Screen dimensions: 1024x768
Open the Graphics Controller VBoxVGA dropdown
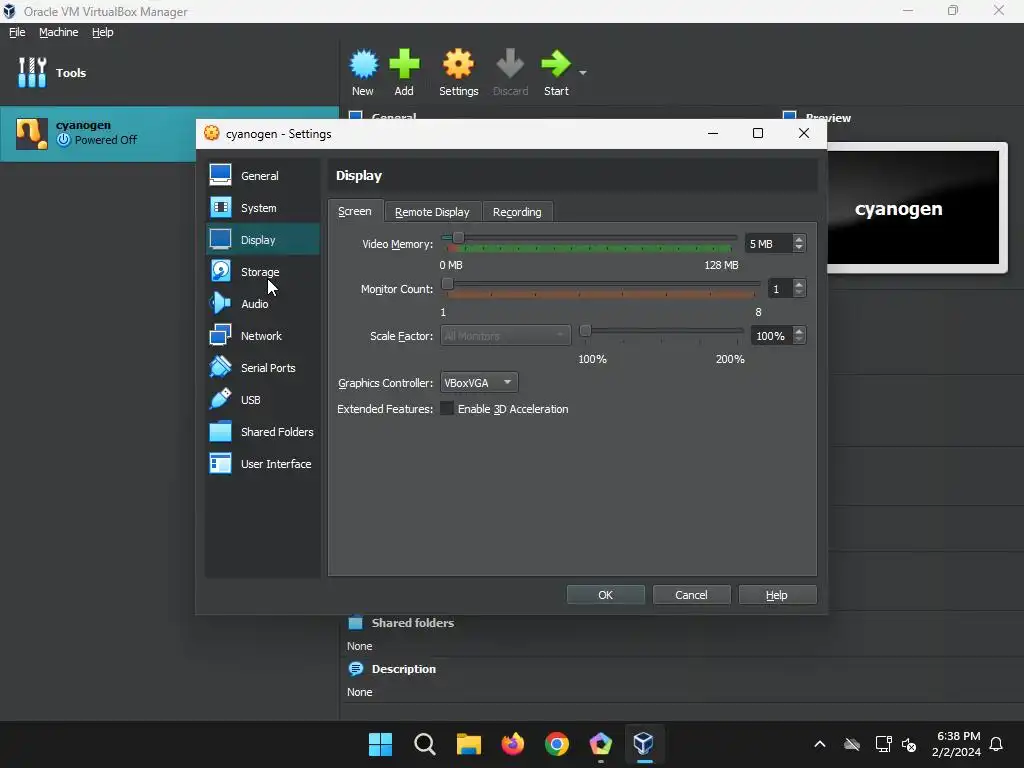[479, 383]
